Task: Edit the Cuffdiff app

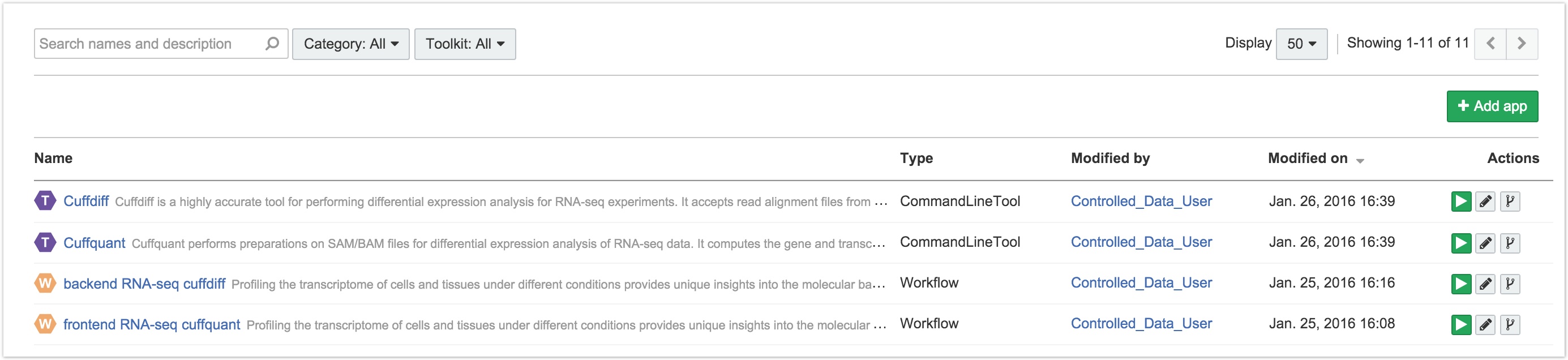Action: tap(1485, 202)
